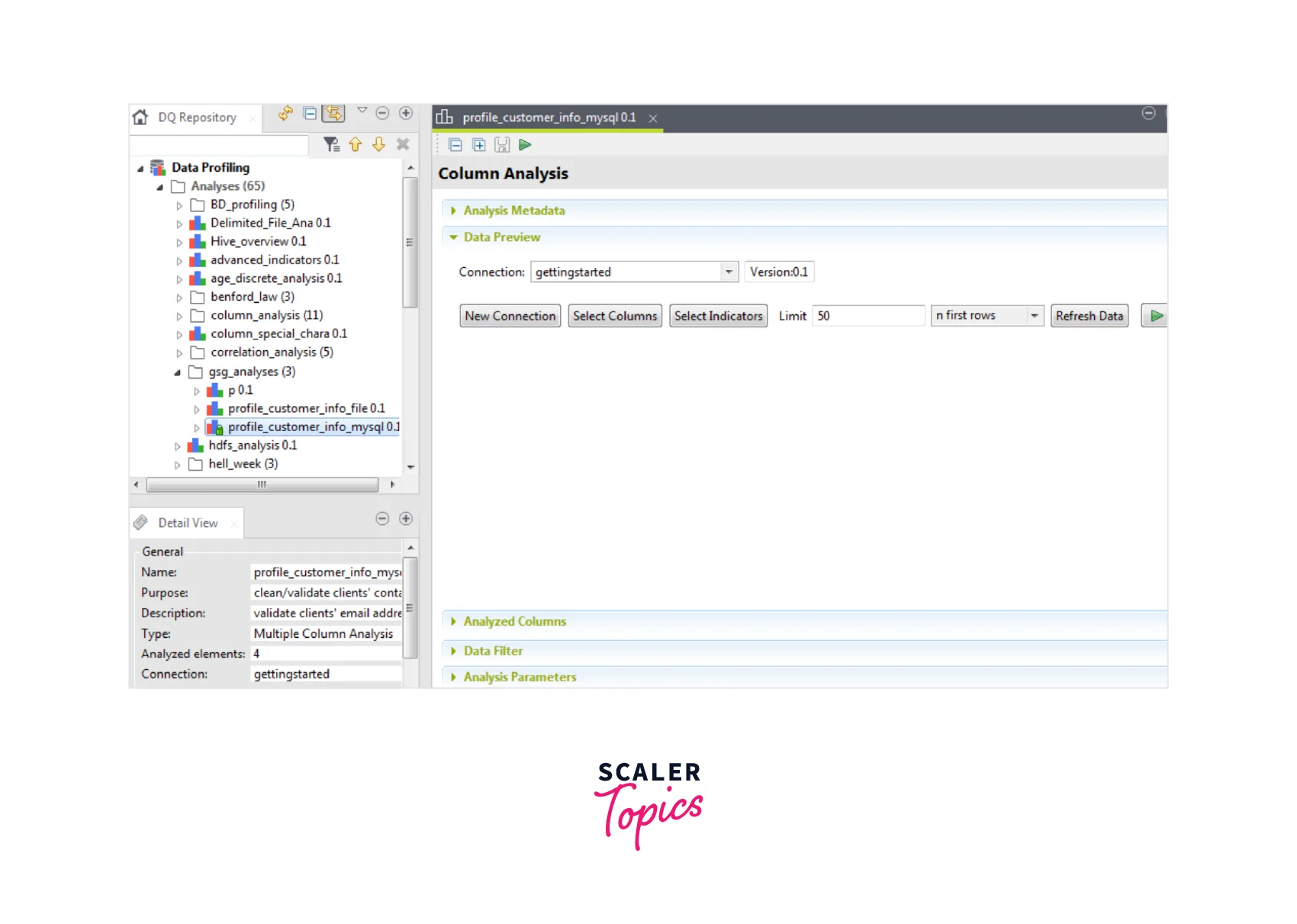Click the Refresh Data button
Image resolution: width=1297 pixels, height=924 pixels.
pos(1089,316)
